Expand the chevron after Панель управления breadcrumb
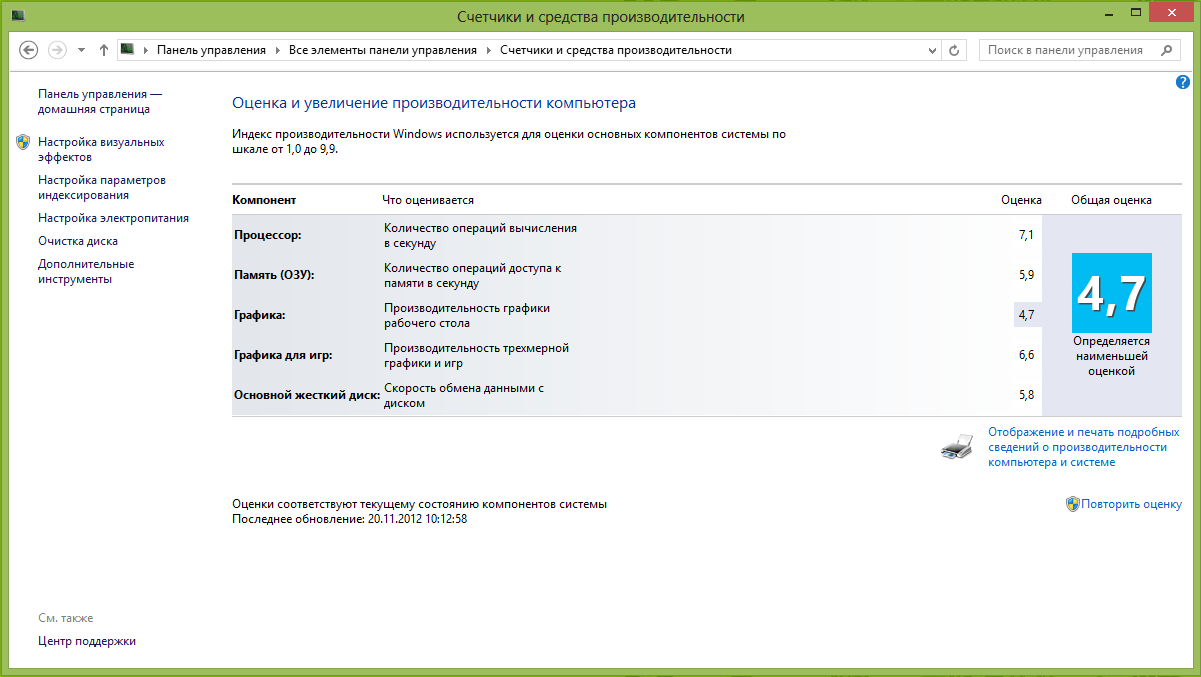 click(x=277, y=50)
